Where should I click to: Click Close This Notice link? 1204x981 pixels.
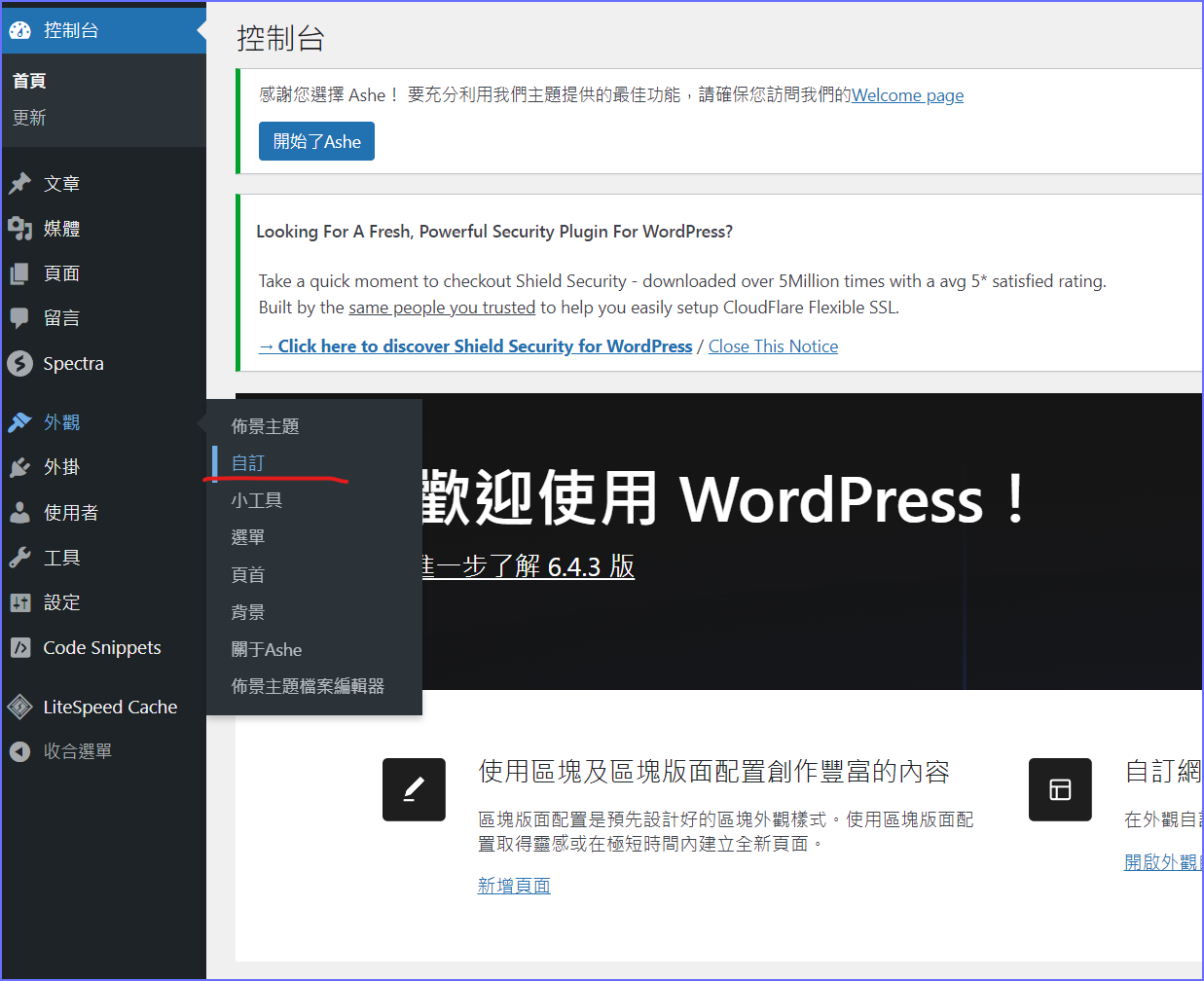(773, 346)
